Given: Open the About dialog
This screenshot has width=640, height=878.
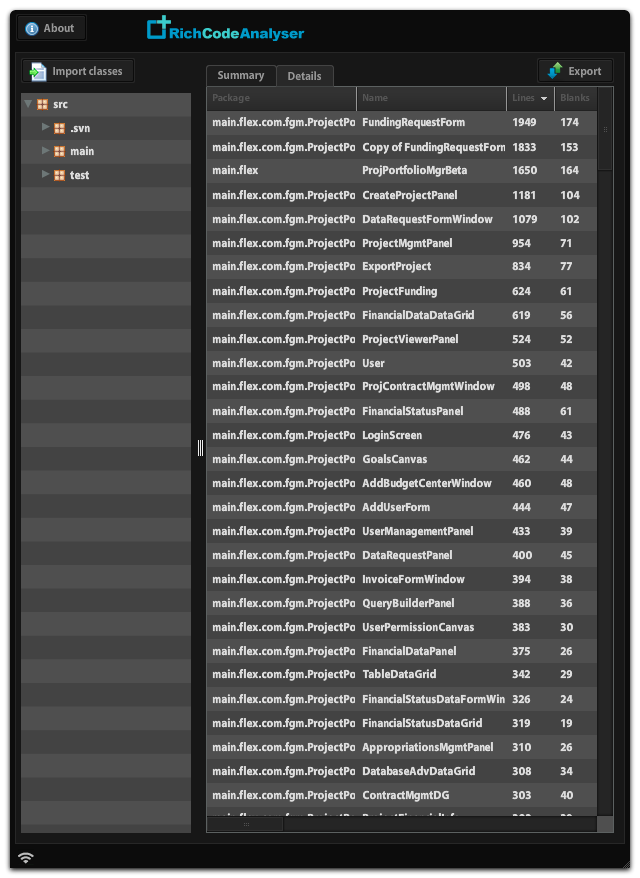Looking at the screenshot, I should point(51,28).
